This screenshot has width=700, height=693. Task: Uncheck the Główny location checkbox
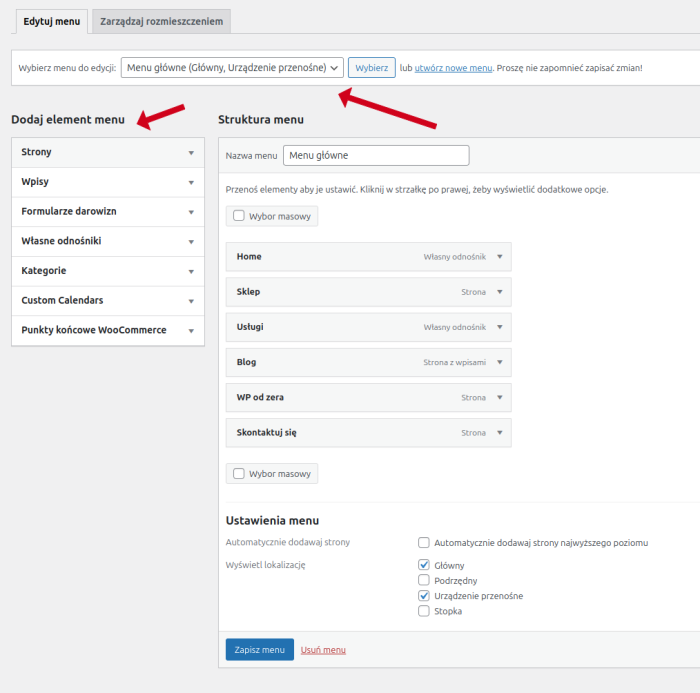pyautogui.click(x=425, y=565)
